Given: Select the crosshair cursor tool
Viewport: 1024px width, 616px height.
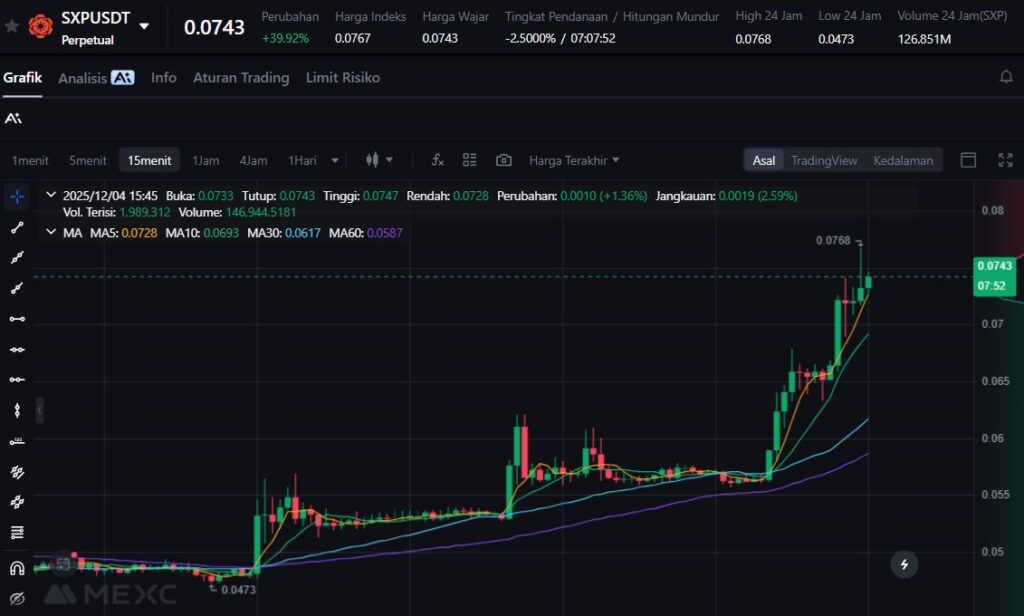Looking at the screenshot, I should click(17, 197).
